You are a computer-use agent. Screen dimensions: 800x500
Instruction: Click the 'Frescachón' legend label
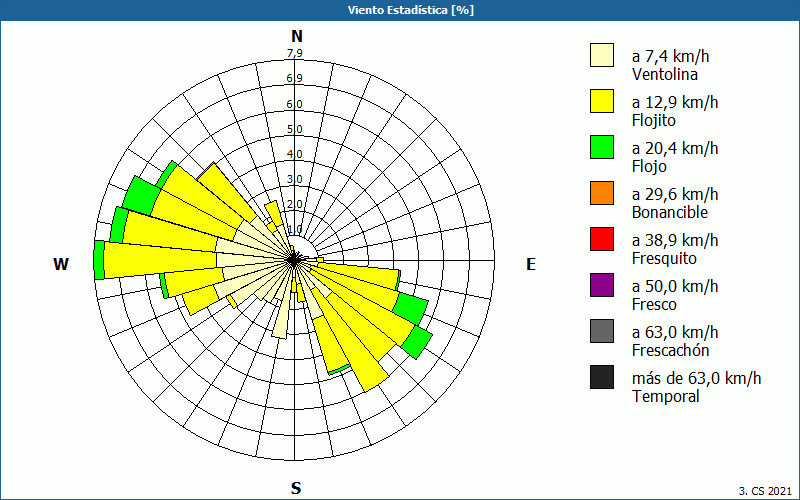670,351
